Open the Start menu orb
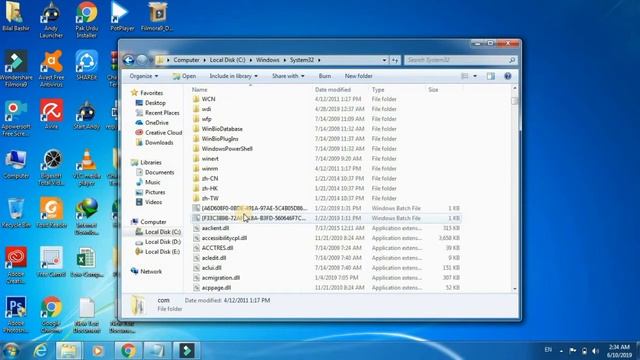The image size is (640, 360). [11, 351]
